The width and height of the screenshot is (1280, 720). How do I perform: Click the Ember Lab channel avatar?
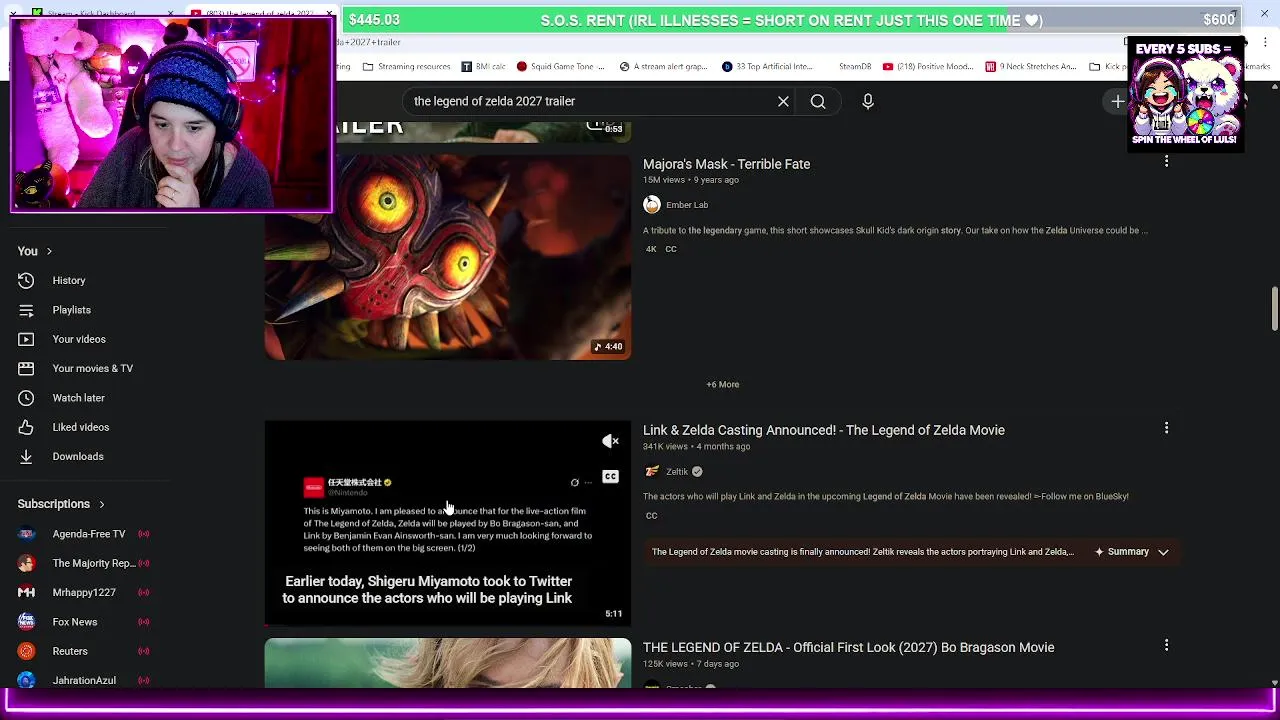tap(652, 205)
